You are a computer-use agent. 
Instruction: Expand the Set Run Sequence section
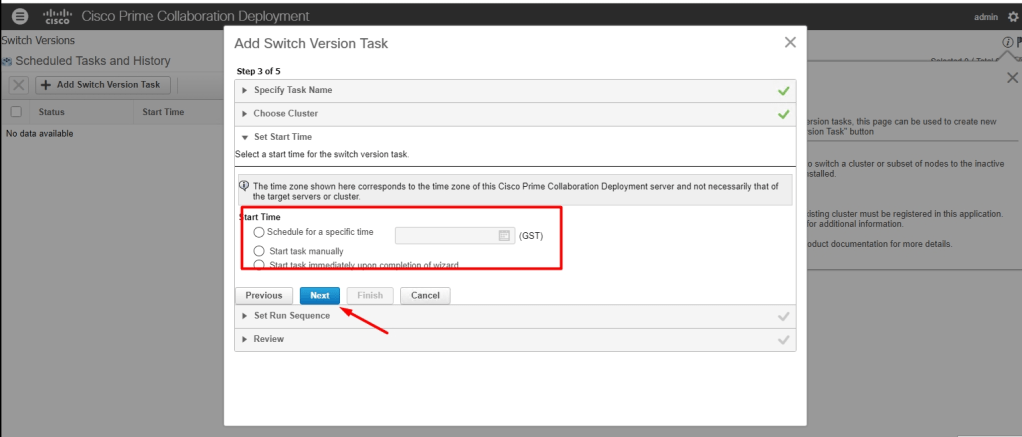[x=291, y=316]
